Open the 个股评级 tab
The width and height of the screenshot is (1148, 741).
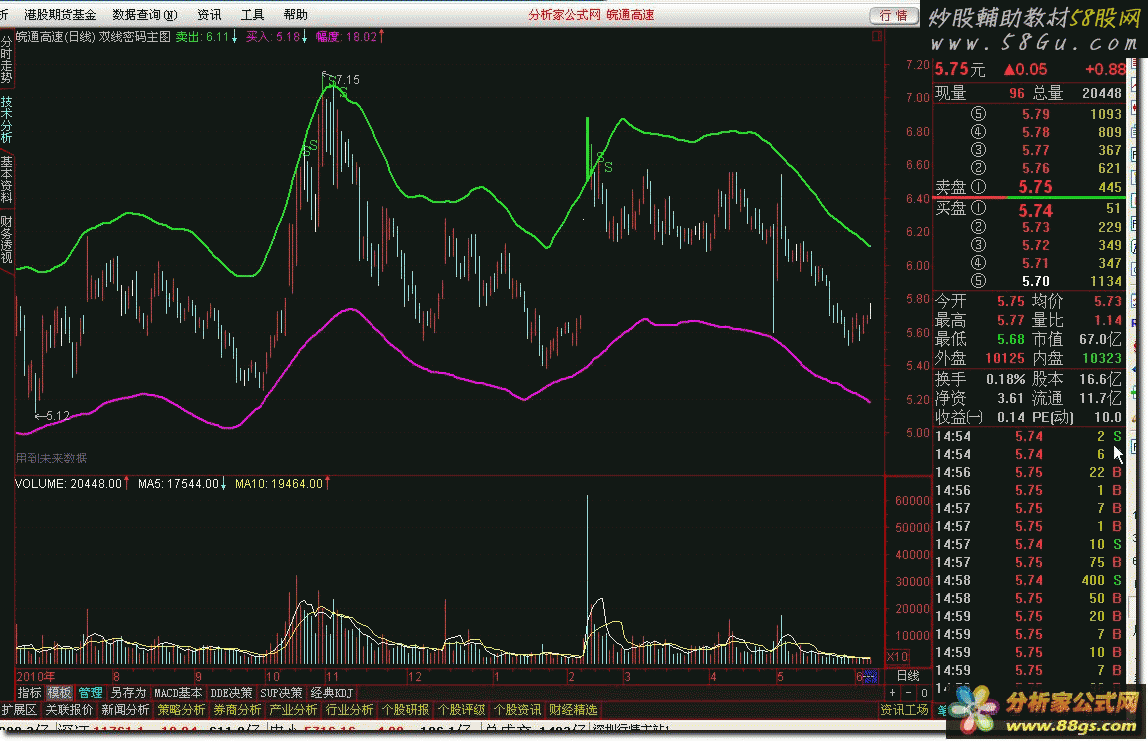tap(461, 710)
